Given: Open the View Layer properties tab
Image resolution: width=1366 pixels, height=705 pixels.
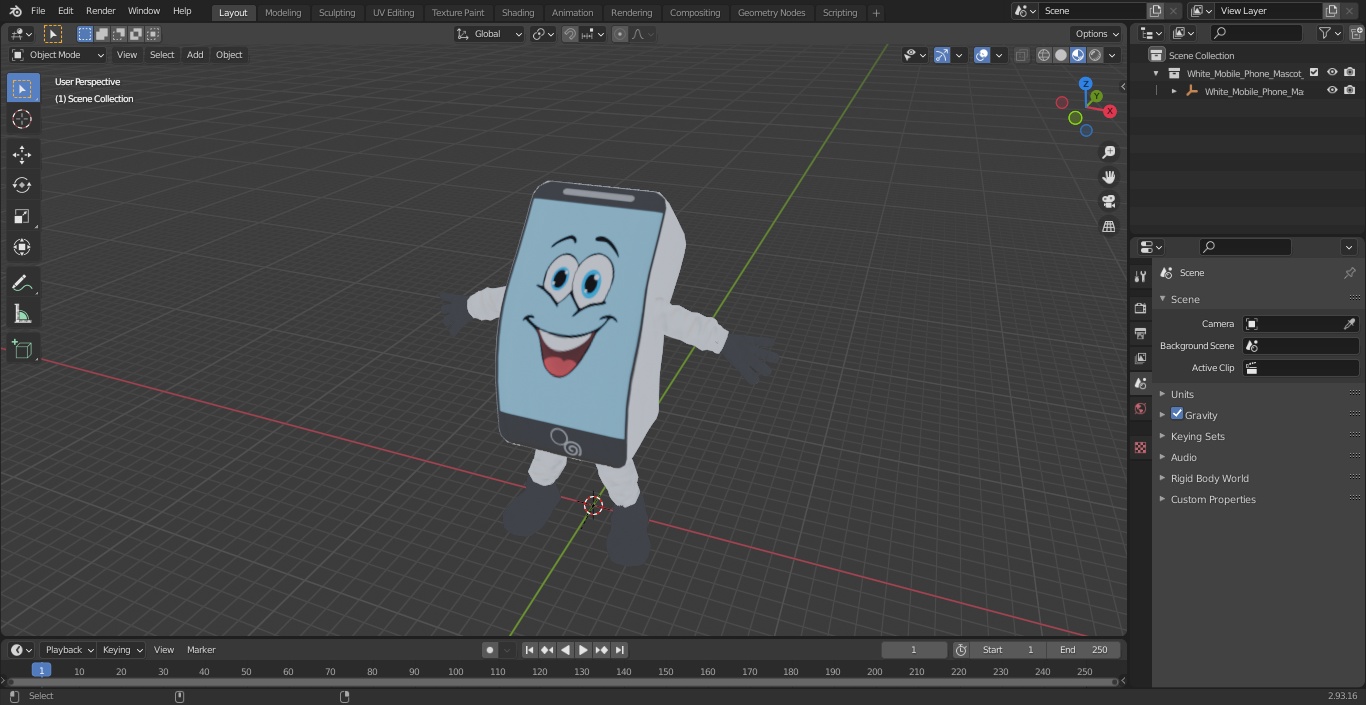Looking at the screenshot, I should pos(1140,358).
